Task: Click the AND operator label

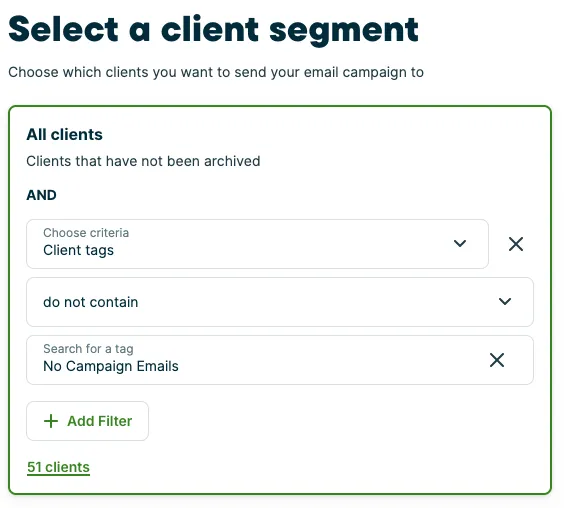Action: tap(41, 195)
